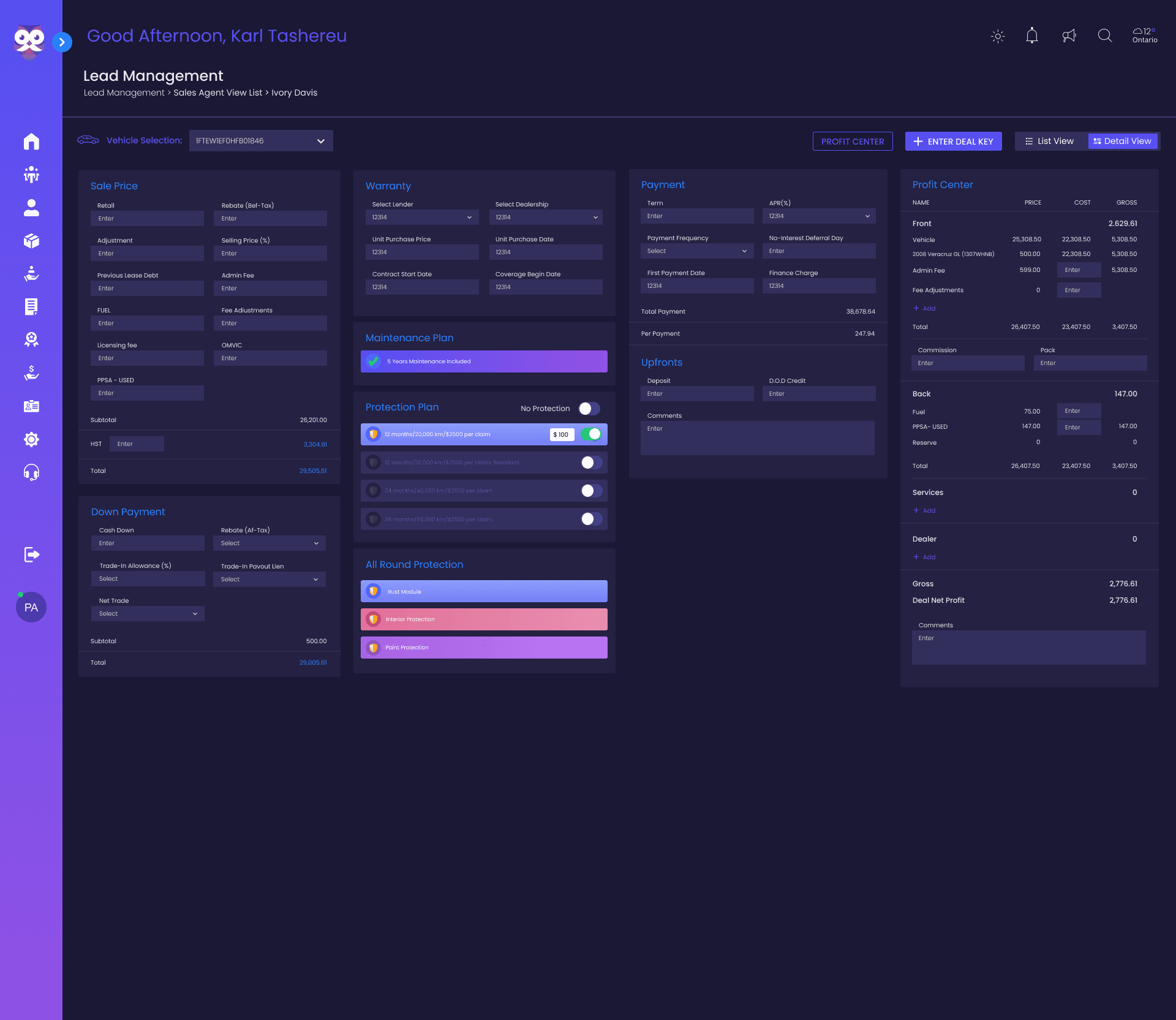Click the Upfronts Comments text area

pyautogui.click(x=758, y=438)
